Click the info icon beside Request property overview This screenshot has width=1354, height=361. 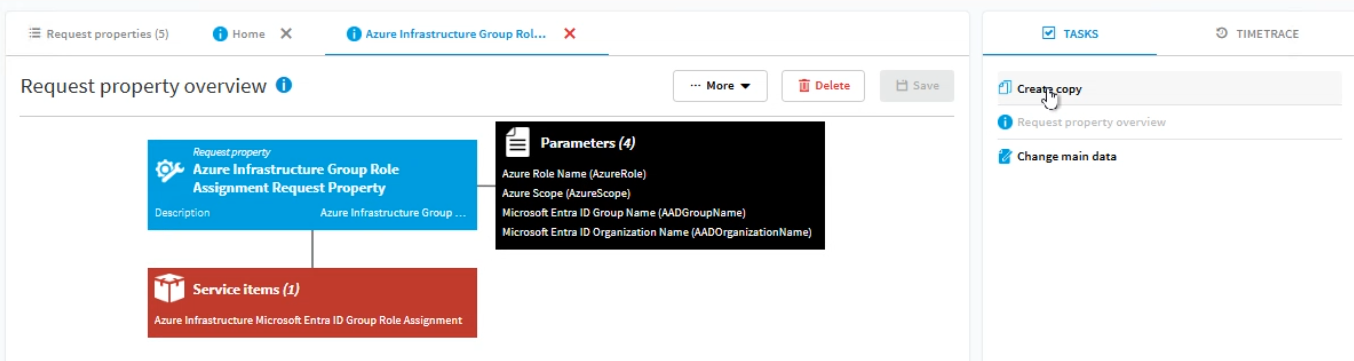tap(283, 86)
